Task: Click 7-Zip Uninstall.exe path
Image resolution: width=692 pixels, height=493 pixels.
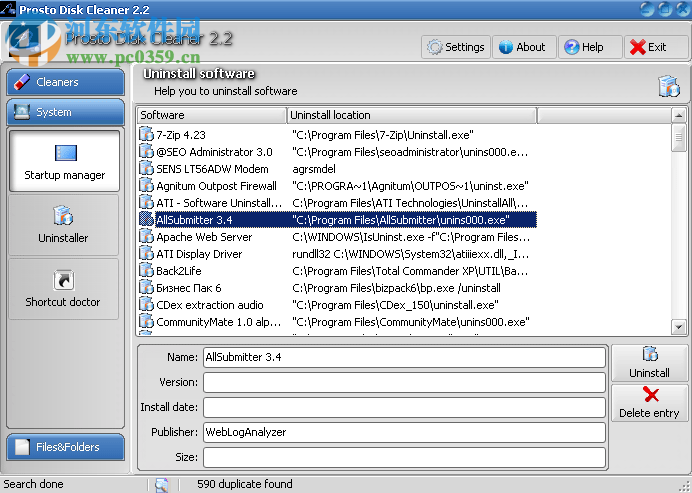Action: click(x=383, y=135)
